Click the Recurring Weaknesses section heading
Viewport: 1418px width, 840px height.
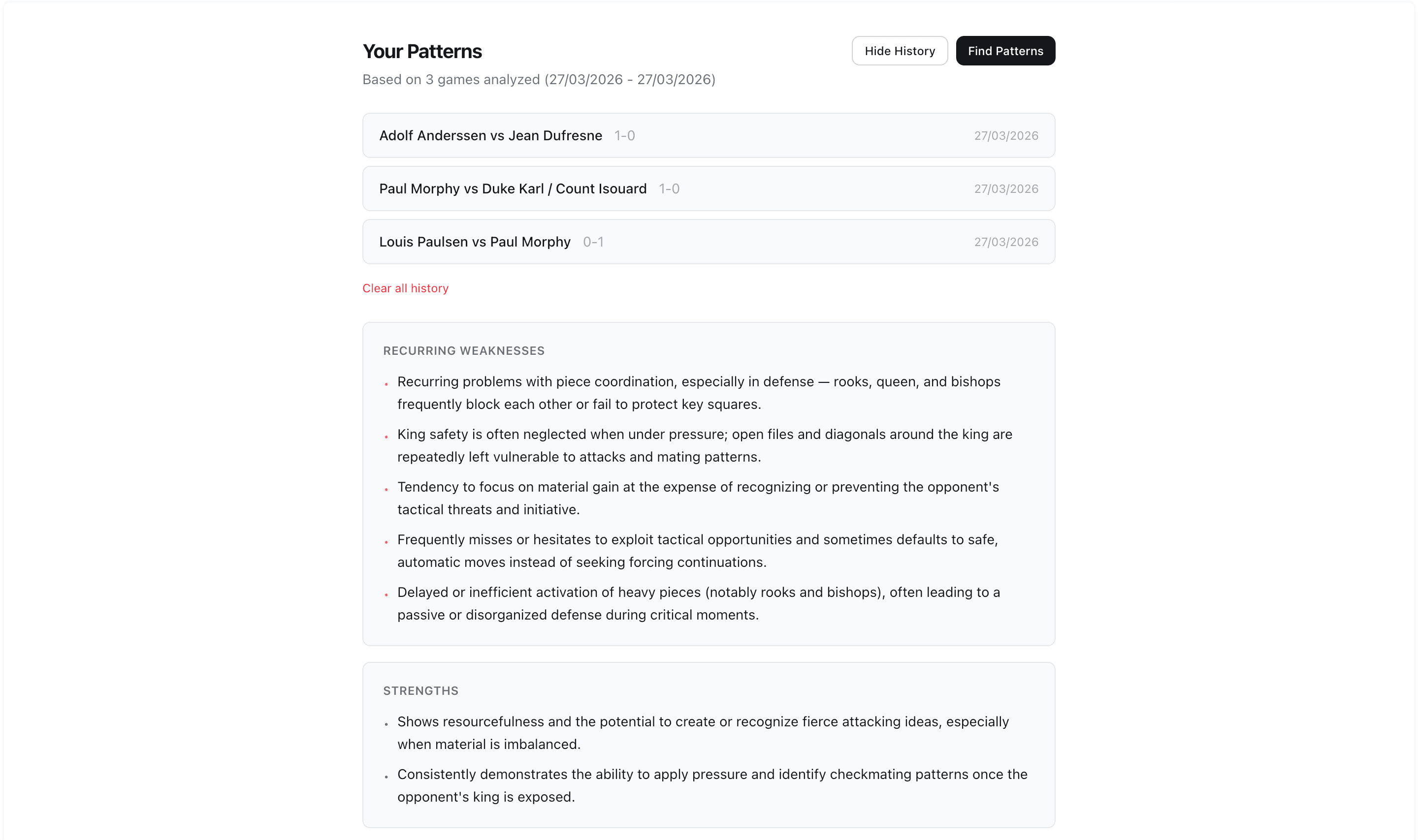pos(464,351)
